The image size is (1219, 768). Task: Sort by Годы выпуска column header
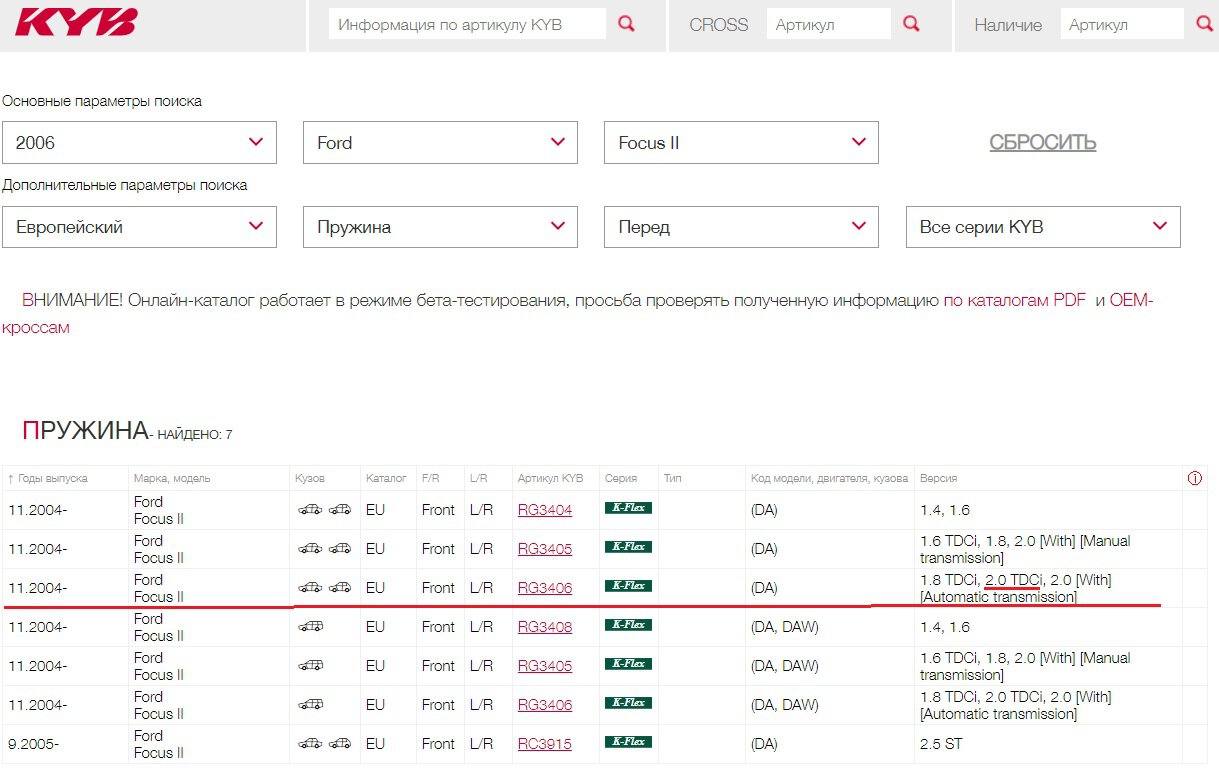coord(48,478)
